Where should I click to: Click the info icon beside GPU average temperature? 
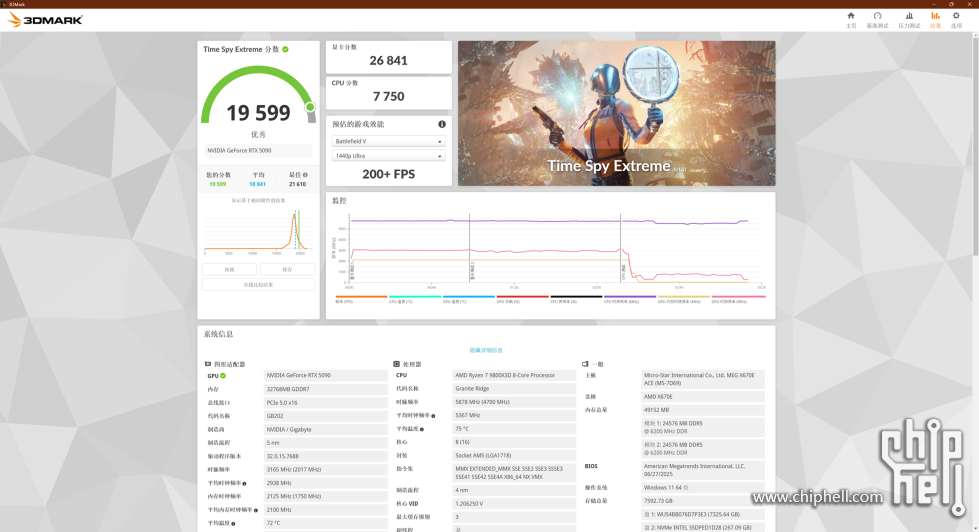point(233,524)
